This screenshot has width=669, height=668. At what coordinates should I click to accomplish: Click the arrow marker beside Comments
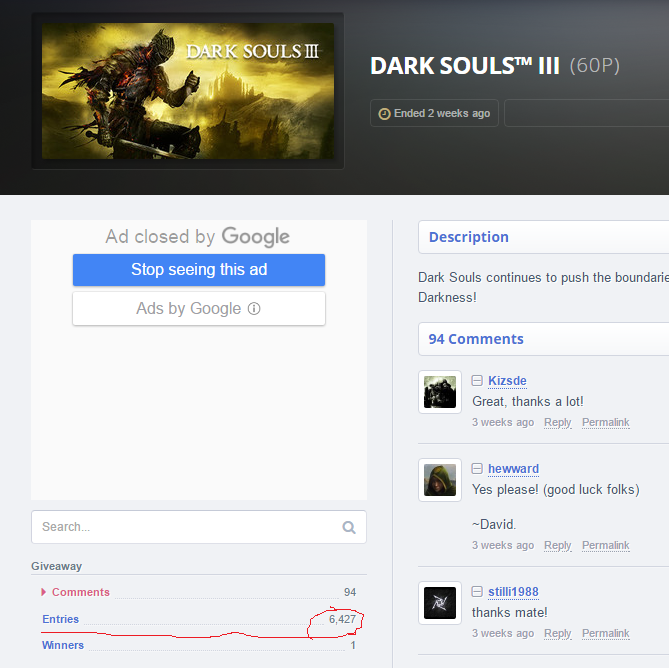pyautogui.click(x=44, y=592)
